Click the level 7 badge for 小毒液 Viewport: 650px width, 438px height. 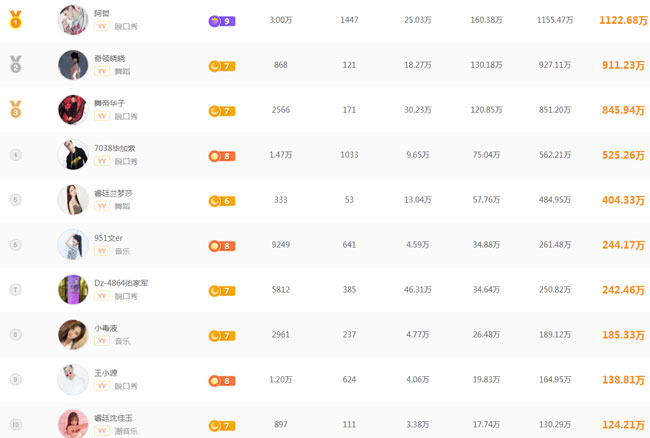[x=222, y=336]
